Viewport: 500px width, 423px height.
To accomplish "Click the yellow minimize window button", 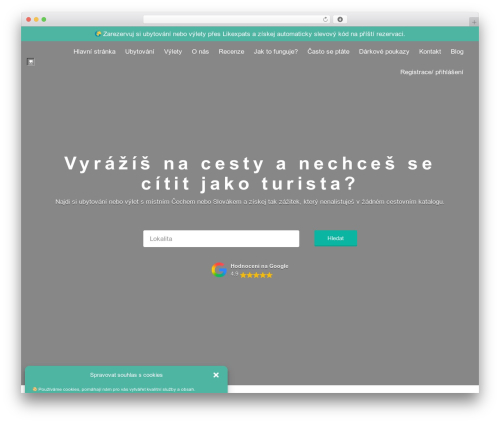I will [36, 20].
